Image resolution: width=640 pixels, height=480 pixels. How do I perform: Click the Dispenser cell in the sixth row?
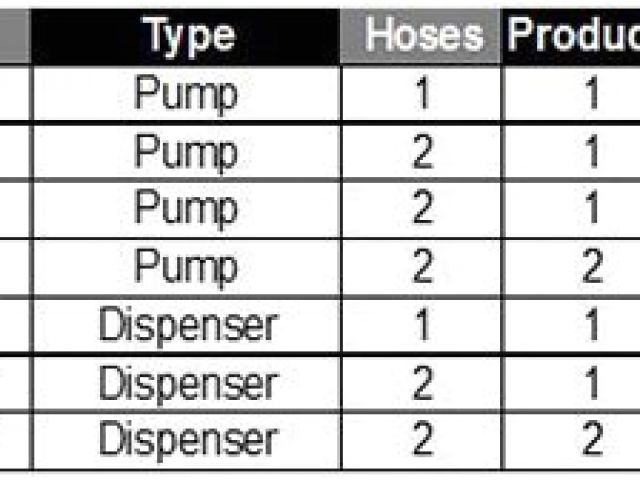tap(186, 382)
